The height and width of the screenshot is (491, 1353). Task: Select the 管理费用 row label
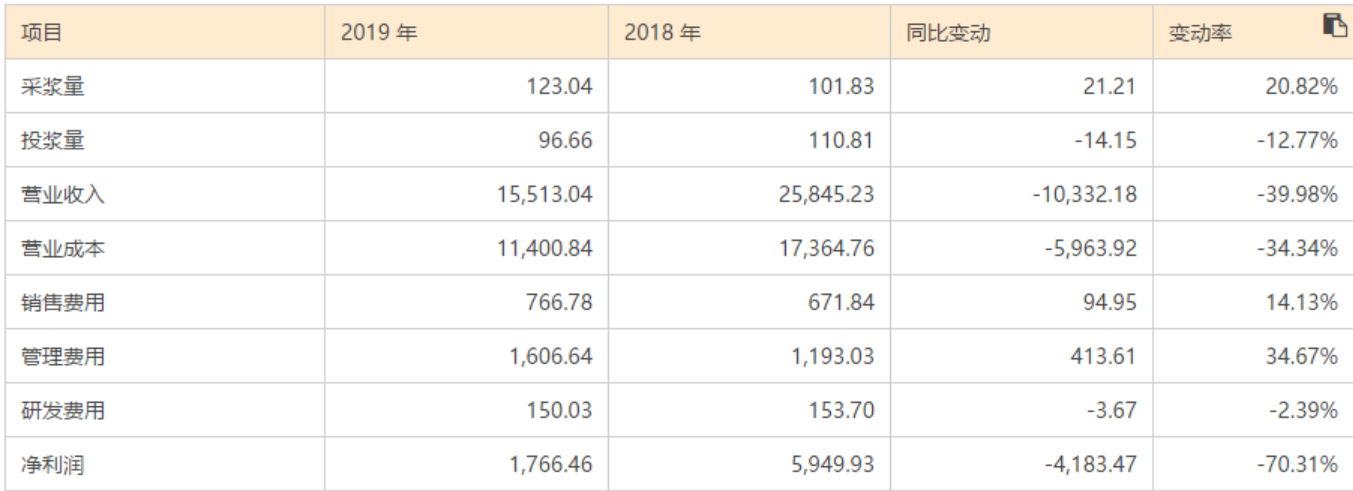pos(63,357)
